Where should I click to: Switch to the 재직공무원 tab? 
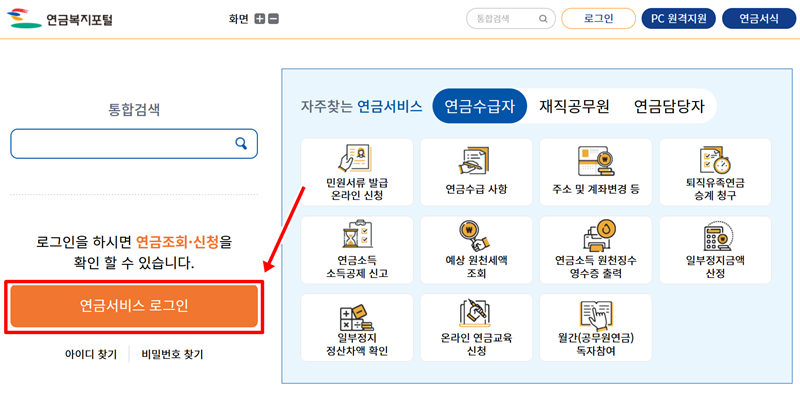coord(574,106)
